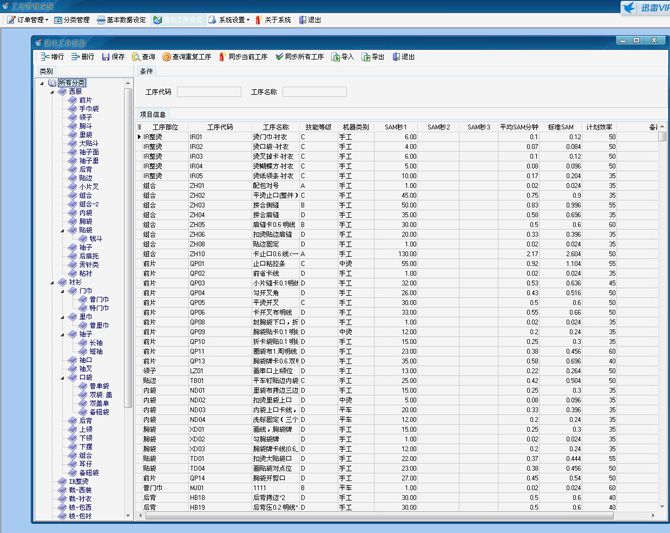The width and height of the screenshot is (670, 533).
Task: Open 分类管理 in the main menu
Action: 72,20
